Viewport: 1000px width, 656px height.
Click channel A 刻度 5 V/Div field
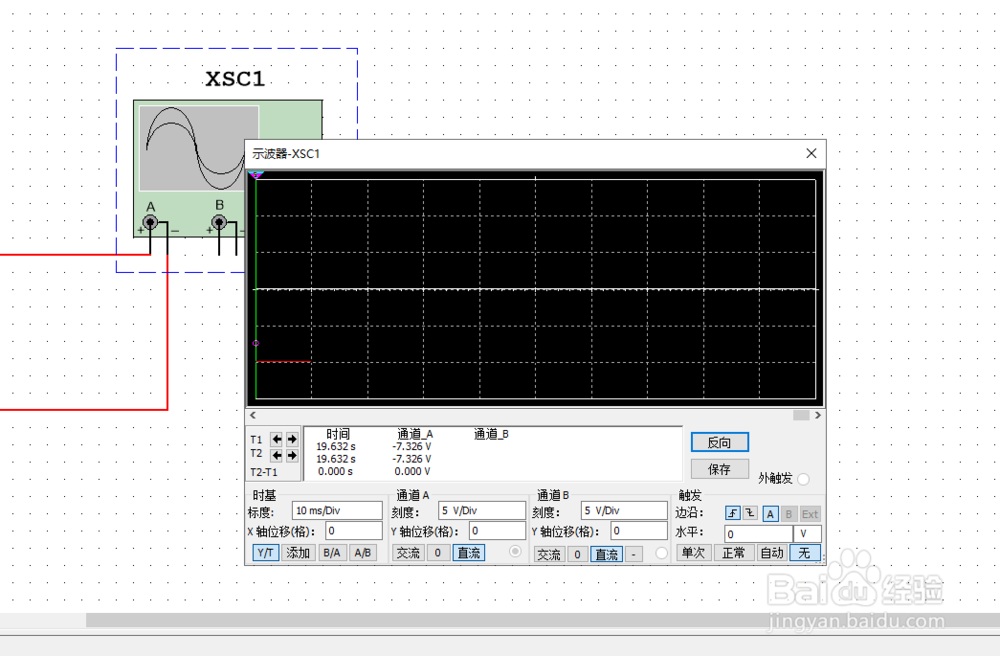tap(482, 511)
